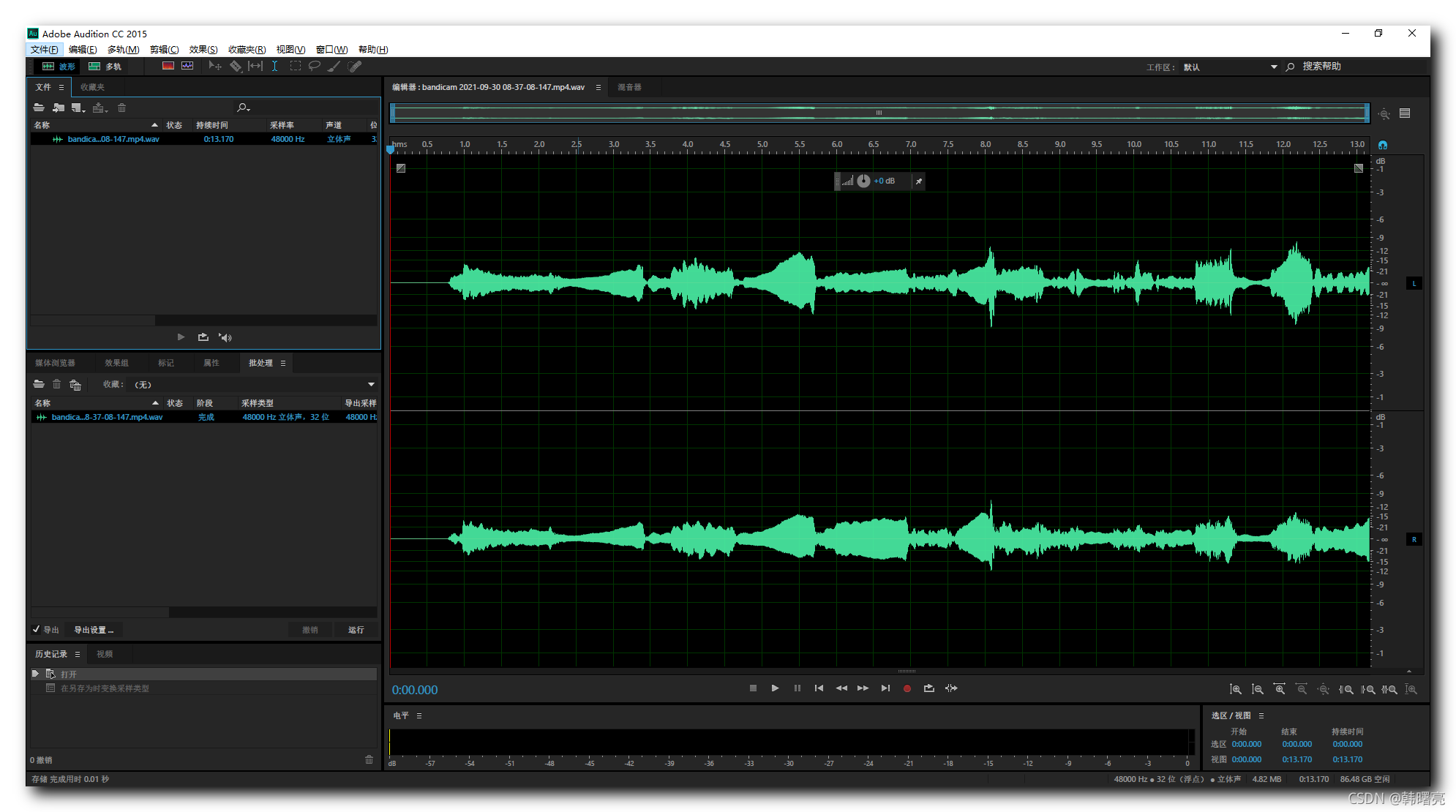Toggle loop playback button
This screenshot has height=812, width=1456.
929,688
